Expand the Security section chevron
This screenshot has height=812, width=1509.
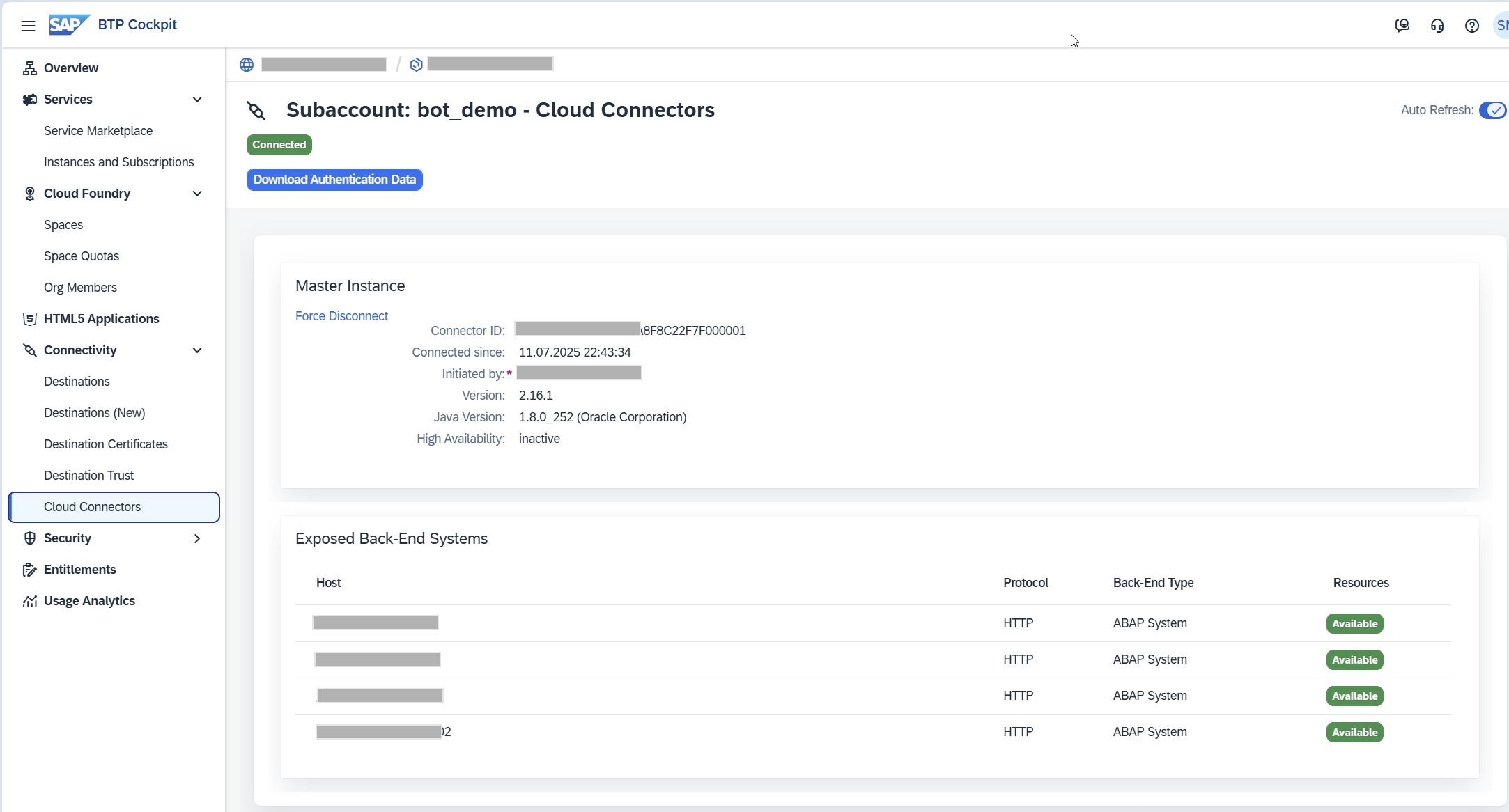197,538
